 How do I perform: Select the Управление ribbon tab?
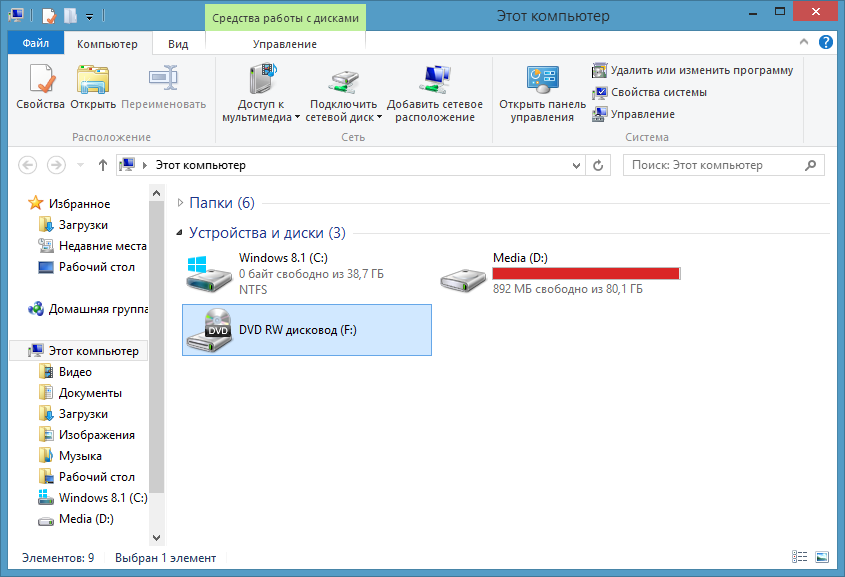coord(285,44)
